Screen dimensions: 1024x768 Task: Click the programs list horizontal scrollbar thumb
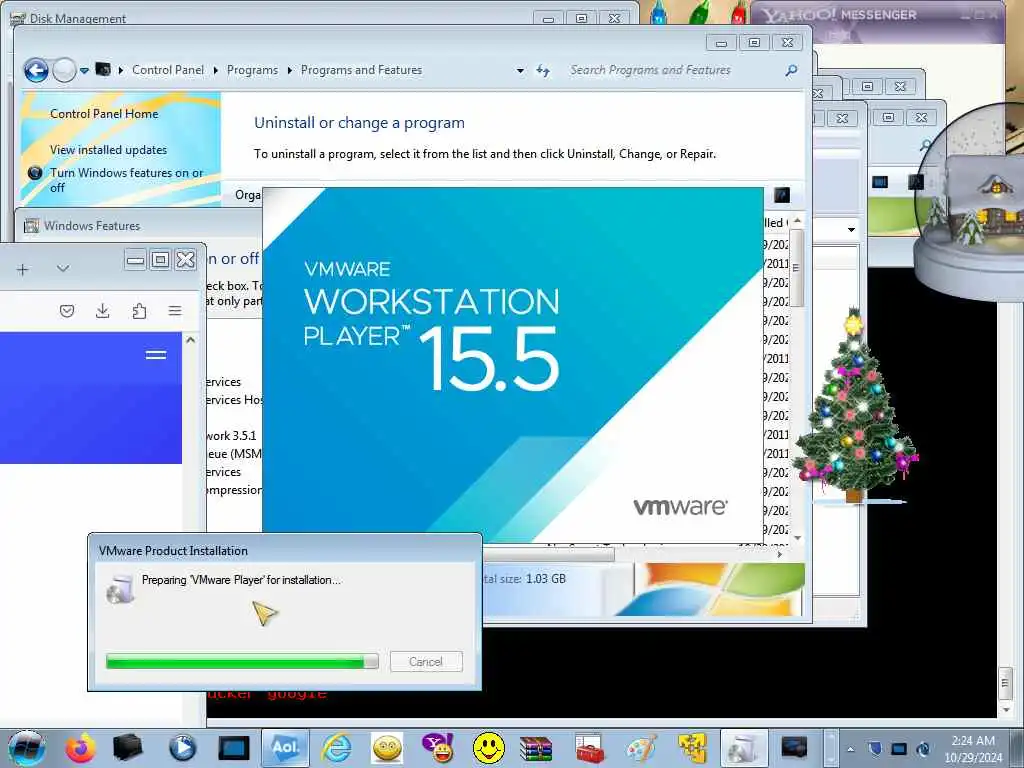549,554
